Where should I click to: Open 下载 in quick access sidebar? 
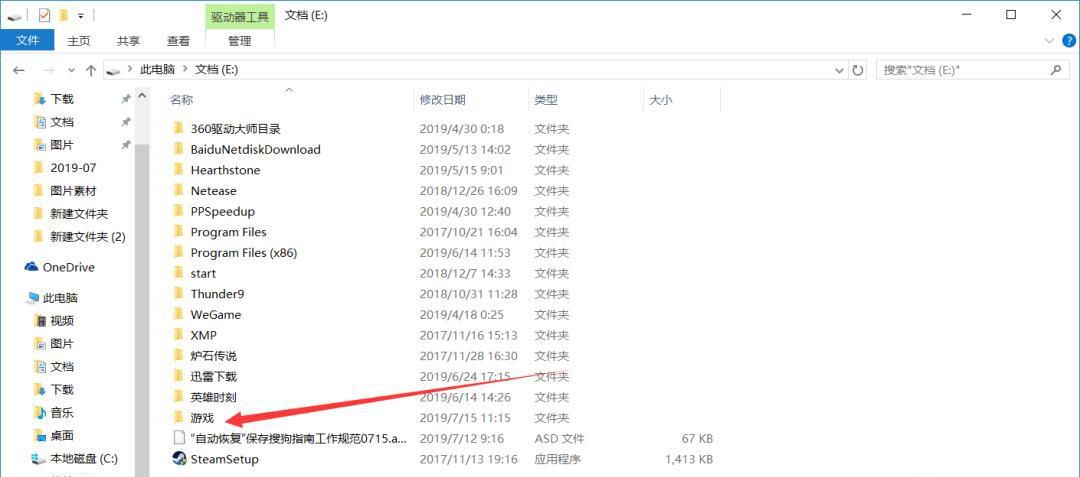point(62,99)
